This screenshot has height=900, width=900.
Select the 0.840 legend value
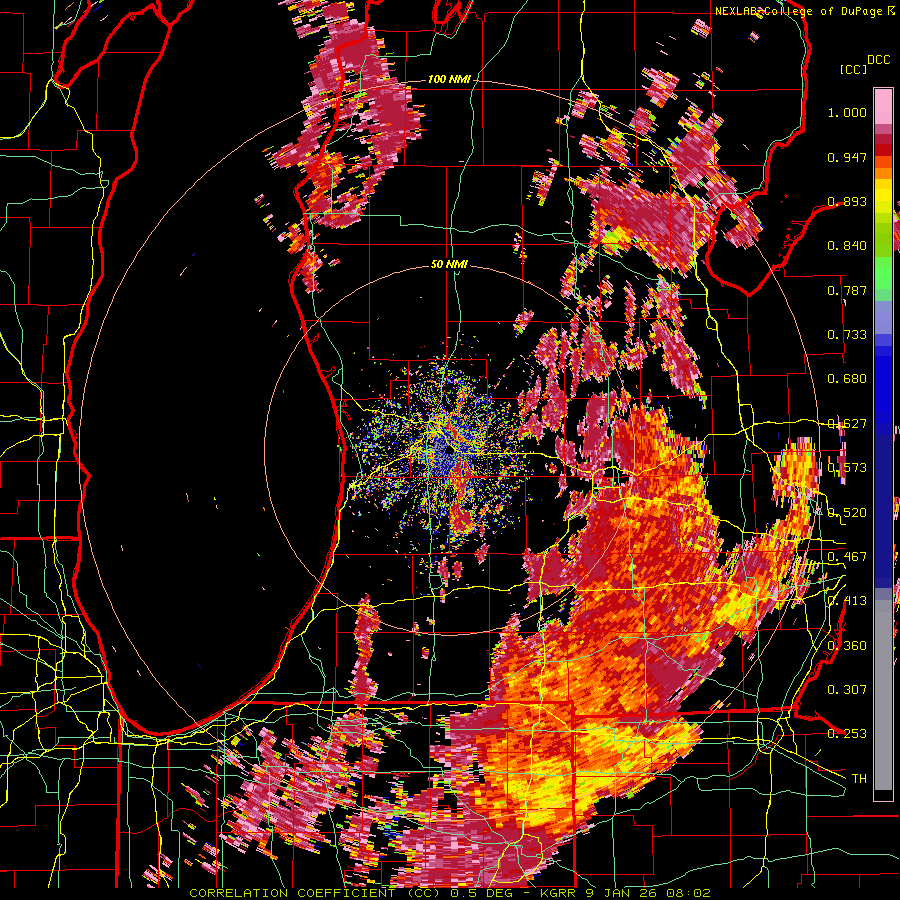pos(847,246)
